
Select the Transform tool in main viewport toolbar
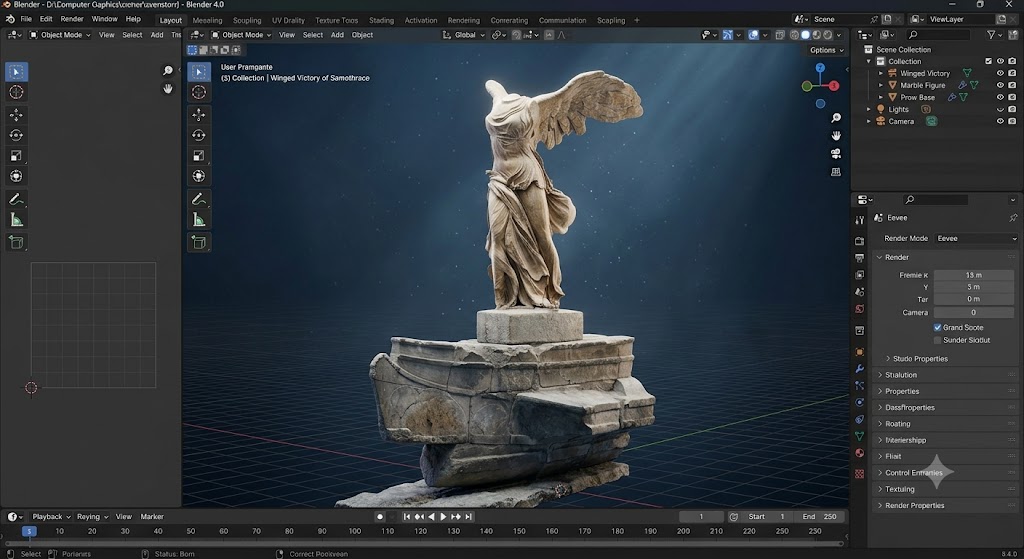[199, 176]
